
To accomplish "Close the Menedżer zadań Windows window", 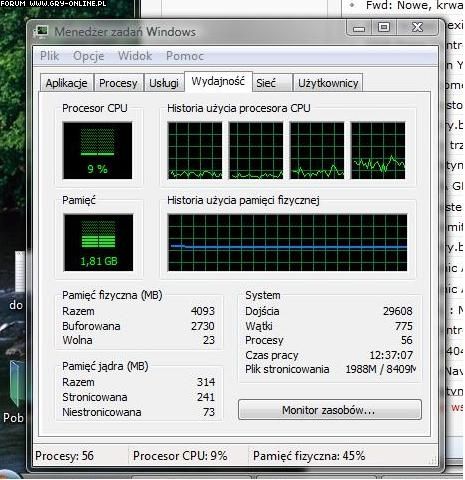I will pyautogui.click(x=417, y=27).
